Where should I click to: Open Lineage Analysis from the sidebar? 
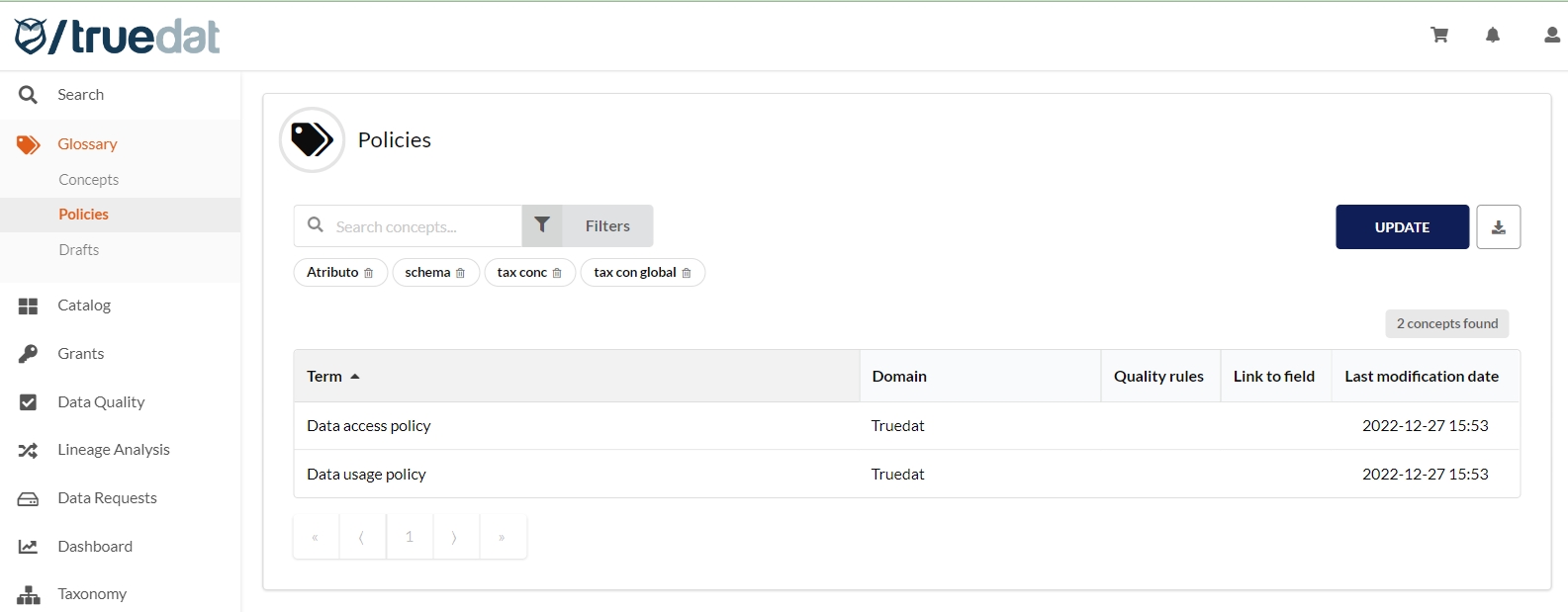(113, 450)
